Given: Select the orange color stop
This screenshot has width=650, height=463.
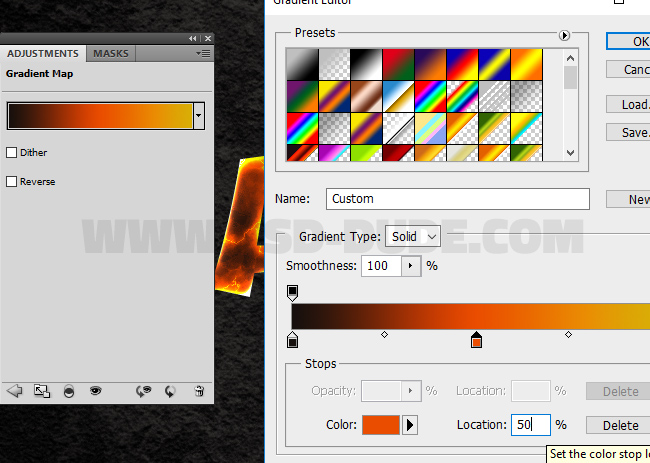Looking at the screenshot, I should click(476, 339).
